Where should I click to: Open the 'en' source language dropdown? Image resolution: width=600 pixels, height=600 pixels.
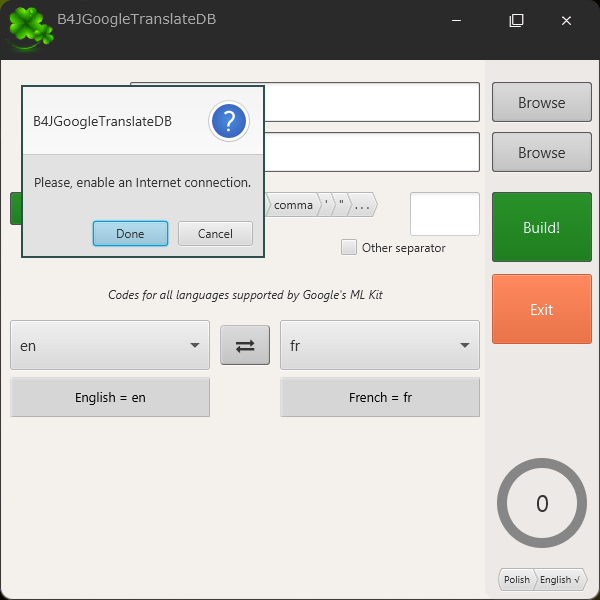(x=110, y=345)
